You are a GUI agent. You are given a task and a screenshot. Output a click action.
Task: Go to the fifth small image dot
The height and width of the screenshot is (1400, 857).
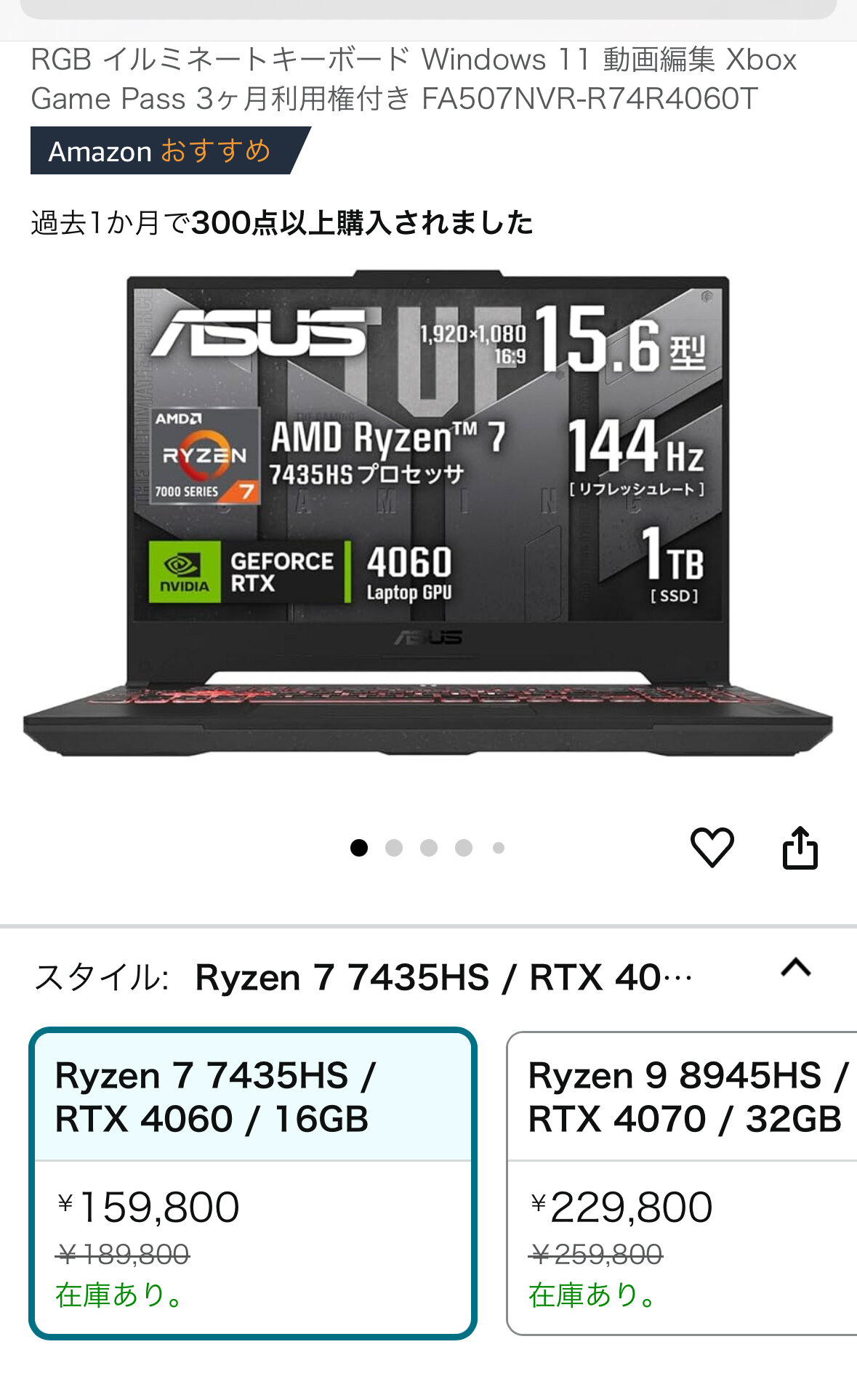[x=499, y=848]
